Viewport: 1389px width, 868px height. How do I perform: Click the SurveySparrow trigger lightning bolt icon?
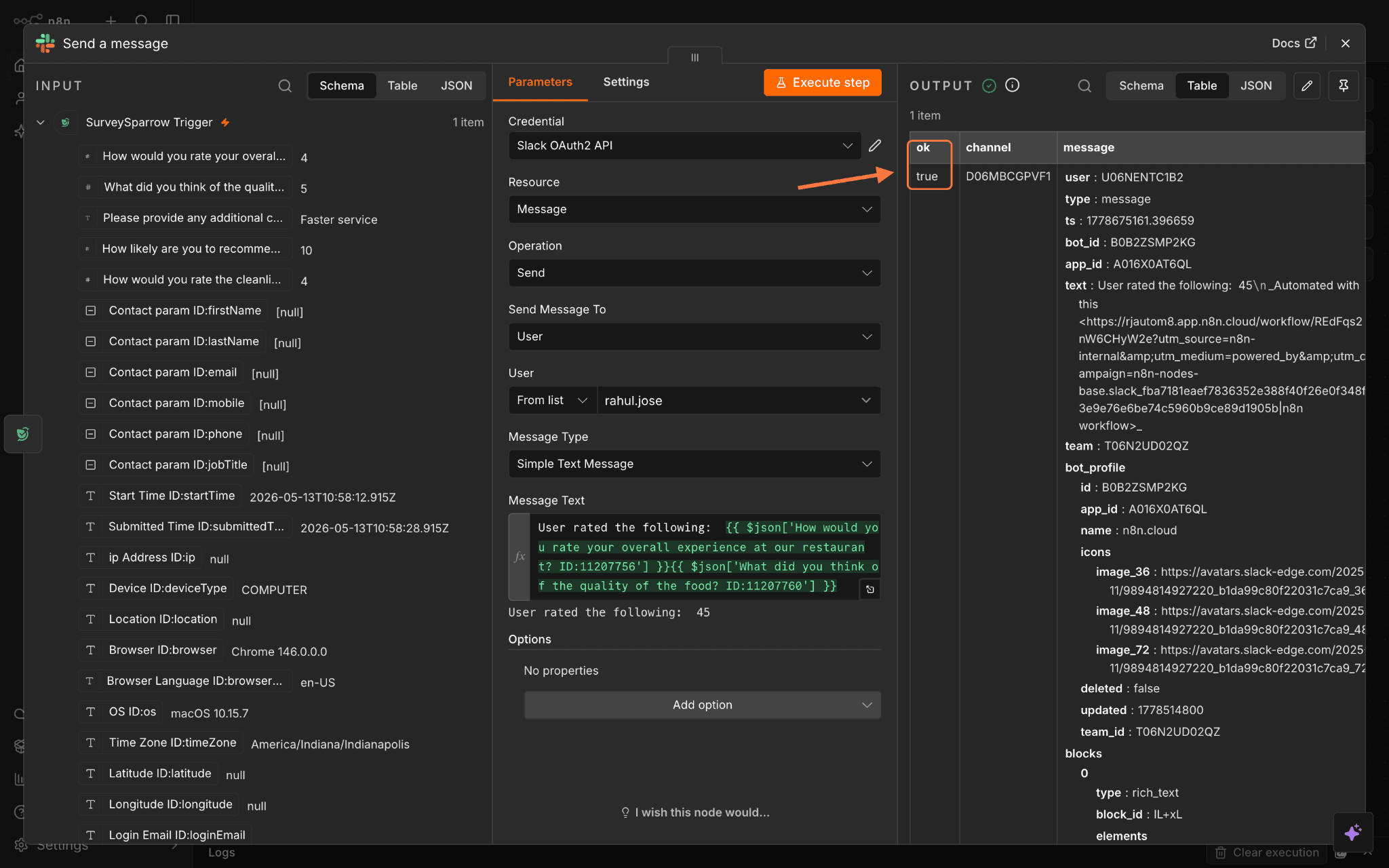(x=225, y=122)
